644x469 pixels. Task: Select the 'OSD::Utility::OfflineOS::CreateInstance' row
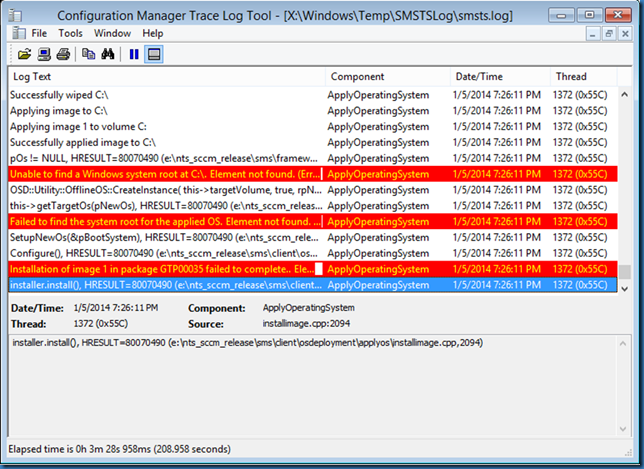313,190
